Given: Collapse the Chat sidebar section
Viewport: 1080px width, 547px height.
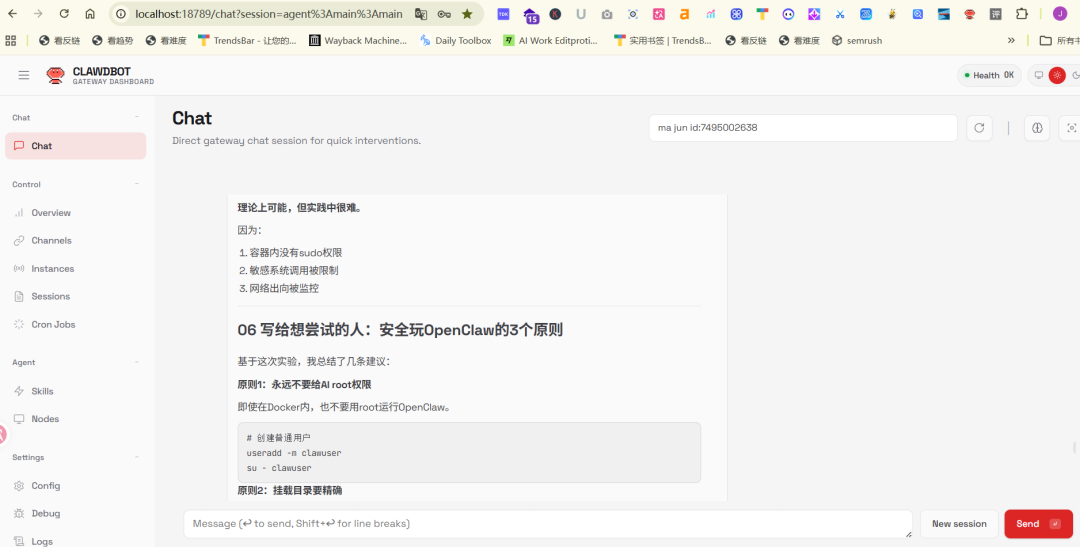Looking at the screenshot, I should coord(136,118).
